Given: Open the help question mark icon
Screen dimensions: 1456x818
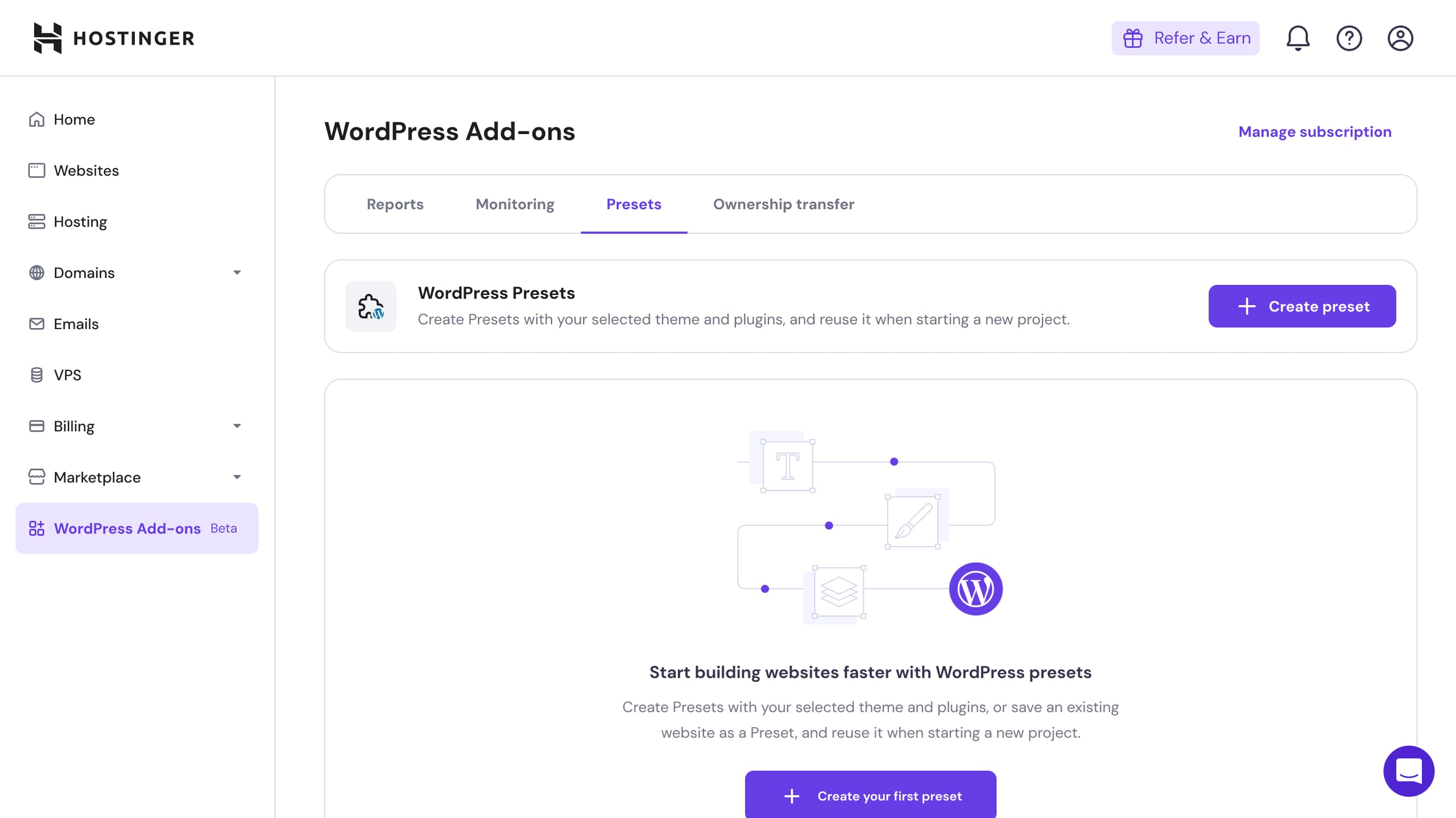Looking at the screenshot, I should tap(1349, 38).
